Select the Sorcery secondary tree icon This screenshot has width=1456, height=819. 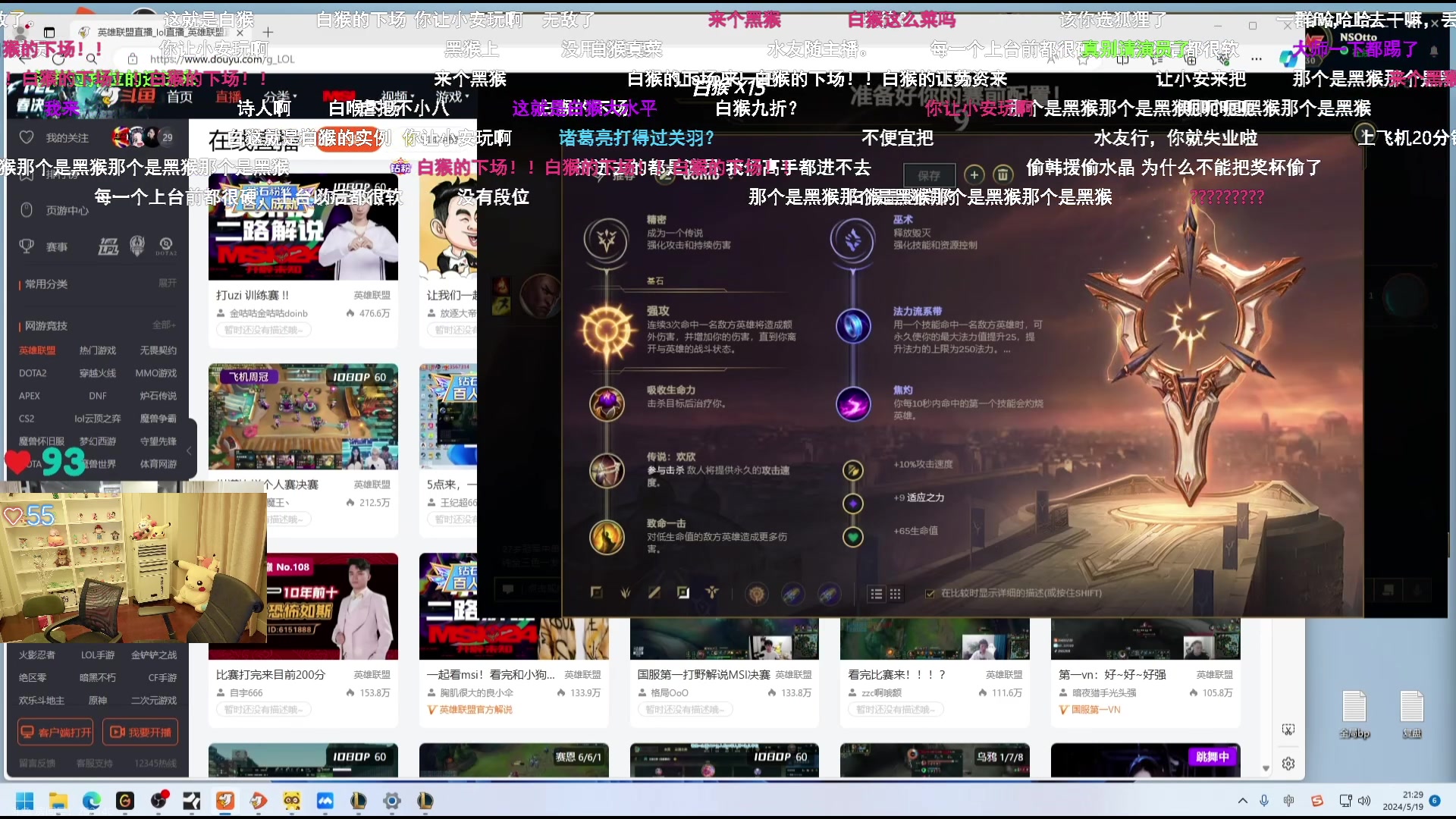pyautogui.click(x=852, y=240)
